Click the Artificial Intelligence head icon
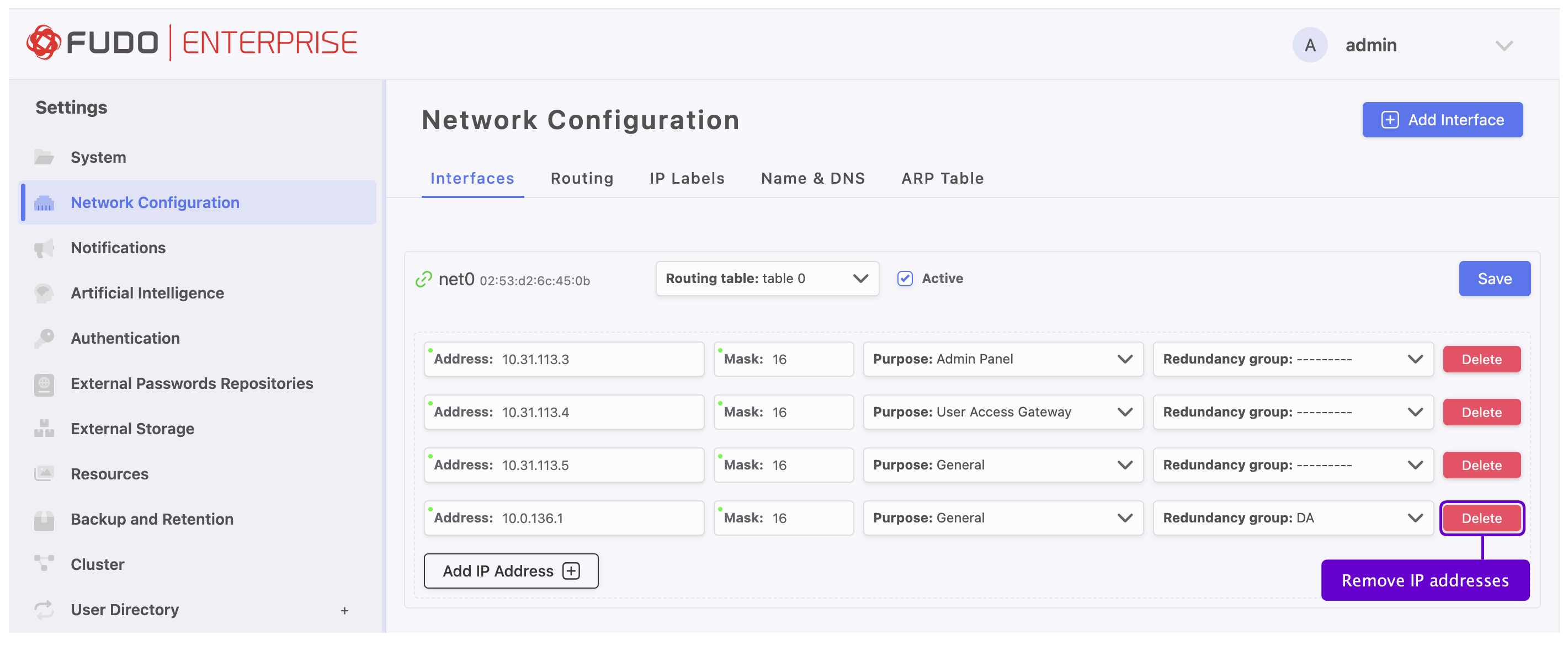Image resolution: width=1568 pixels, height=646 pixels. 44,293
